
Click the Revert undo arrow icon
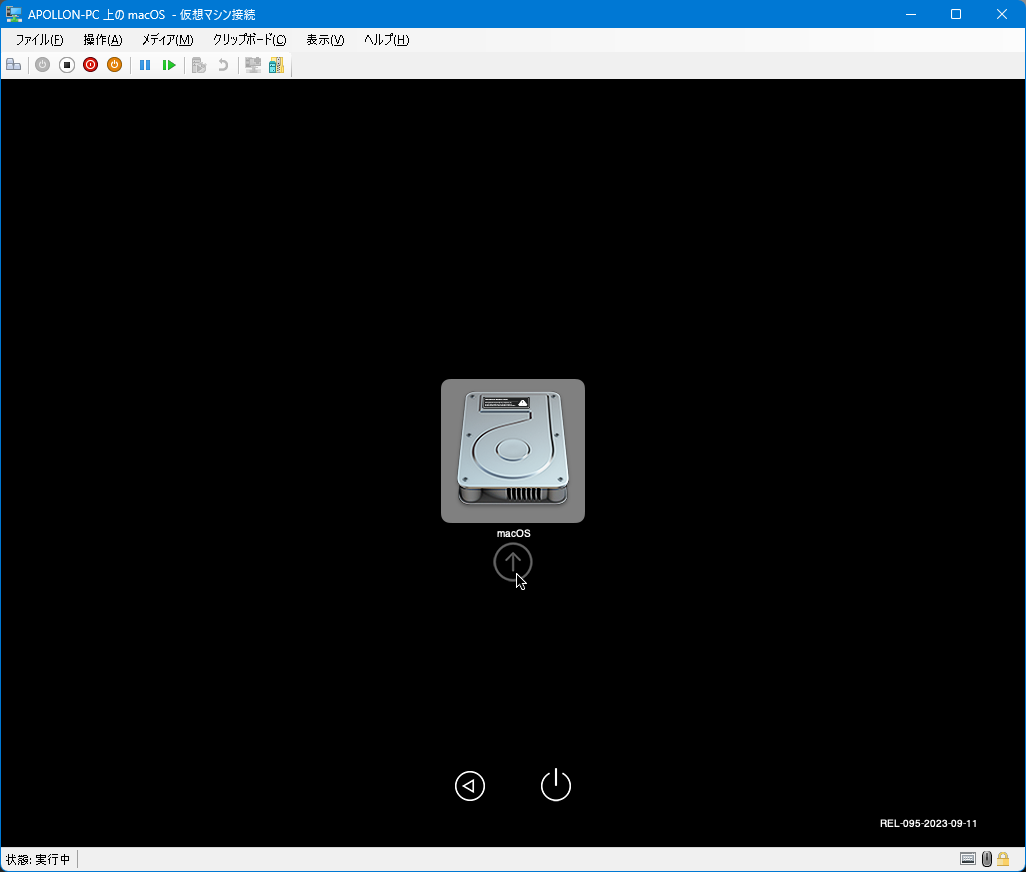tap(223, 65)
